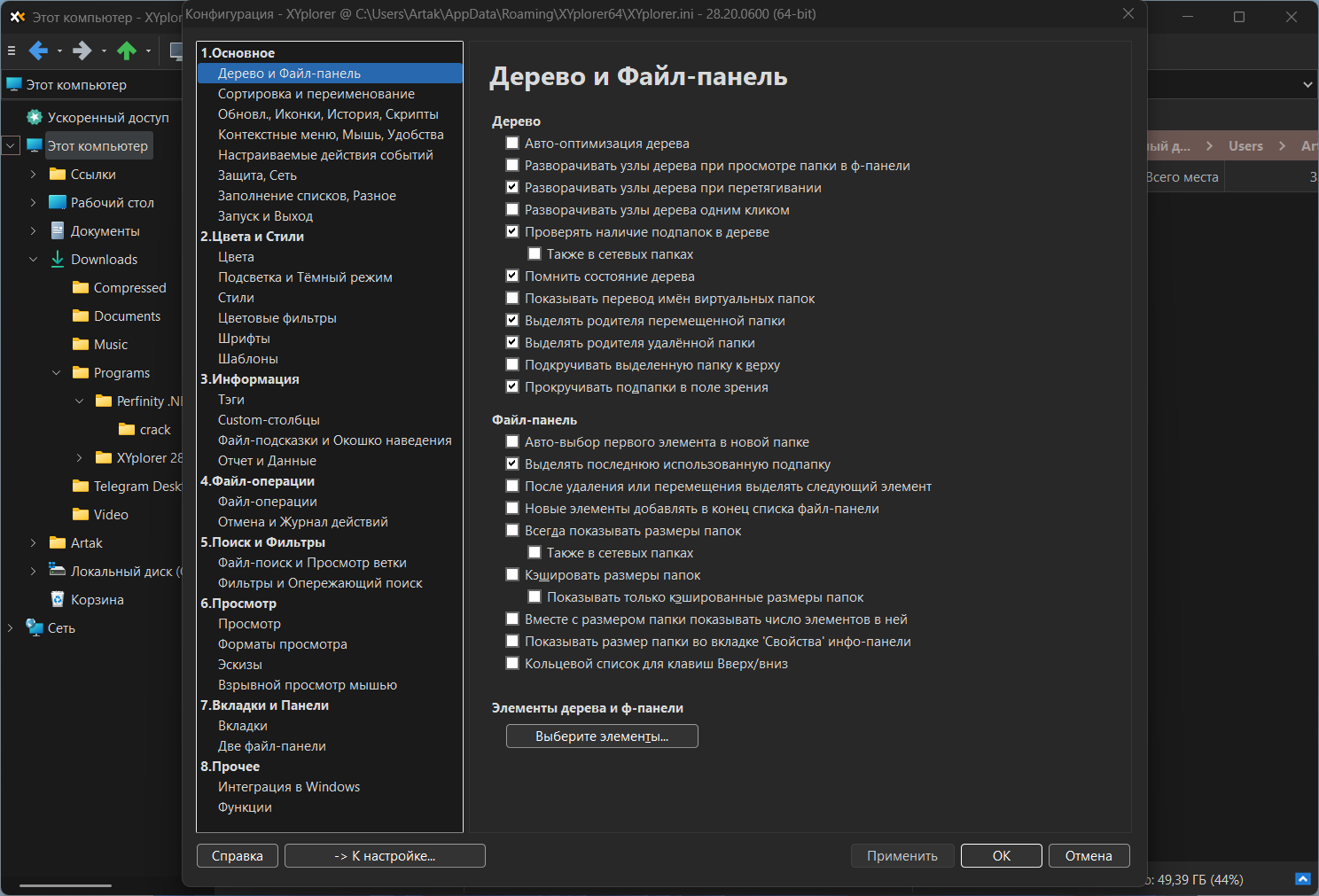This screenshot has height=896, width=1319.
Task: Toggle Помнить состояние дерева checkbox
Action: pos(512,276)
